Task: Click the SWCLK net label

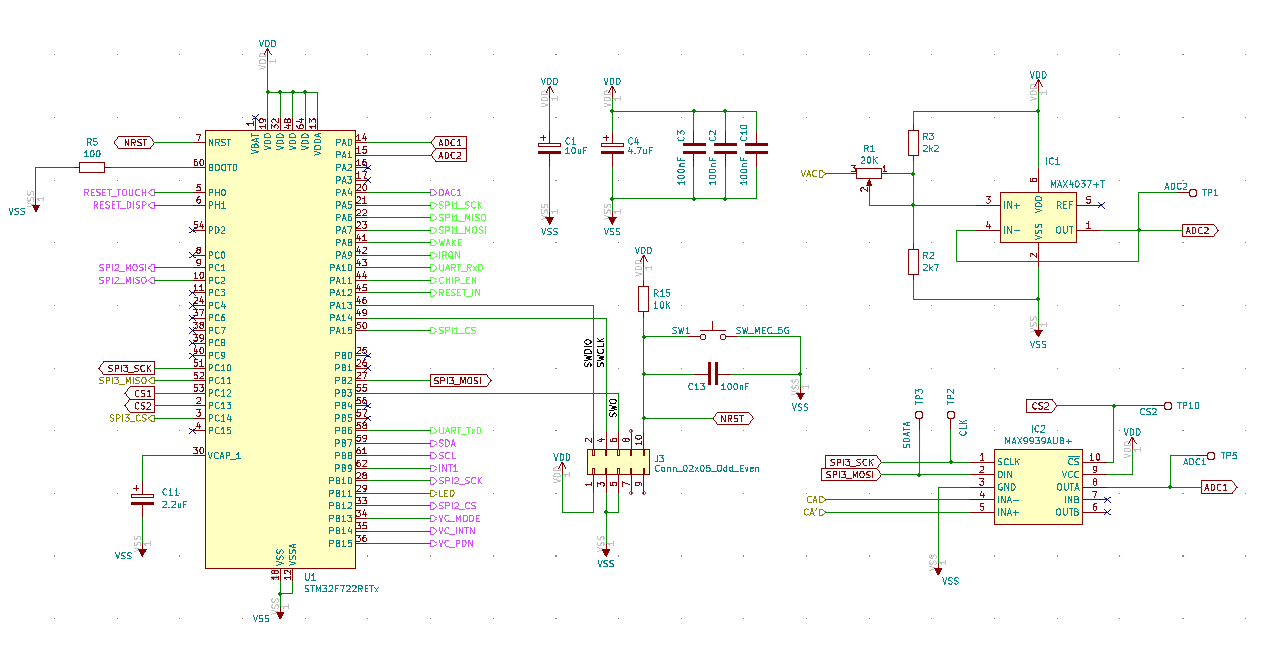Action: tap(601, 353)
